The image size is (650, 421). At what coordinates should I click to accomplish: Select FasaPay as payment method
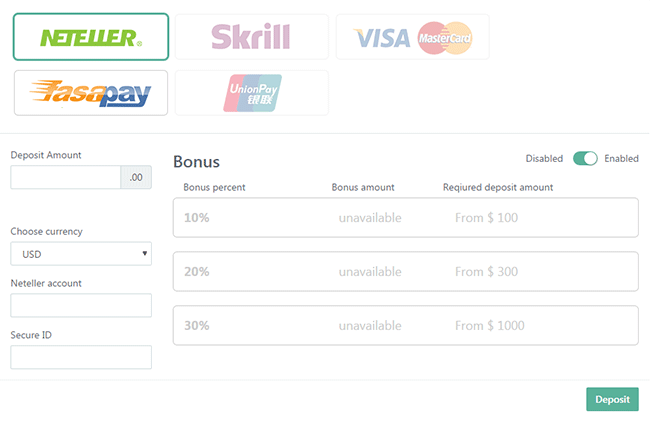point(91,93)
